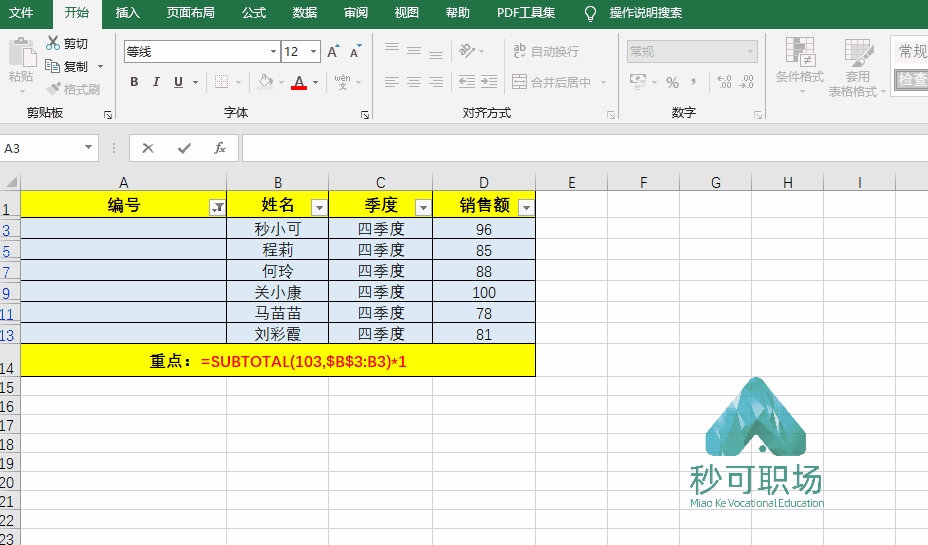928x545 pixels.
Task: Switch to the 数据 (Data) tab
Action: click(x=305, y=12)
